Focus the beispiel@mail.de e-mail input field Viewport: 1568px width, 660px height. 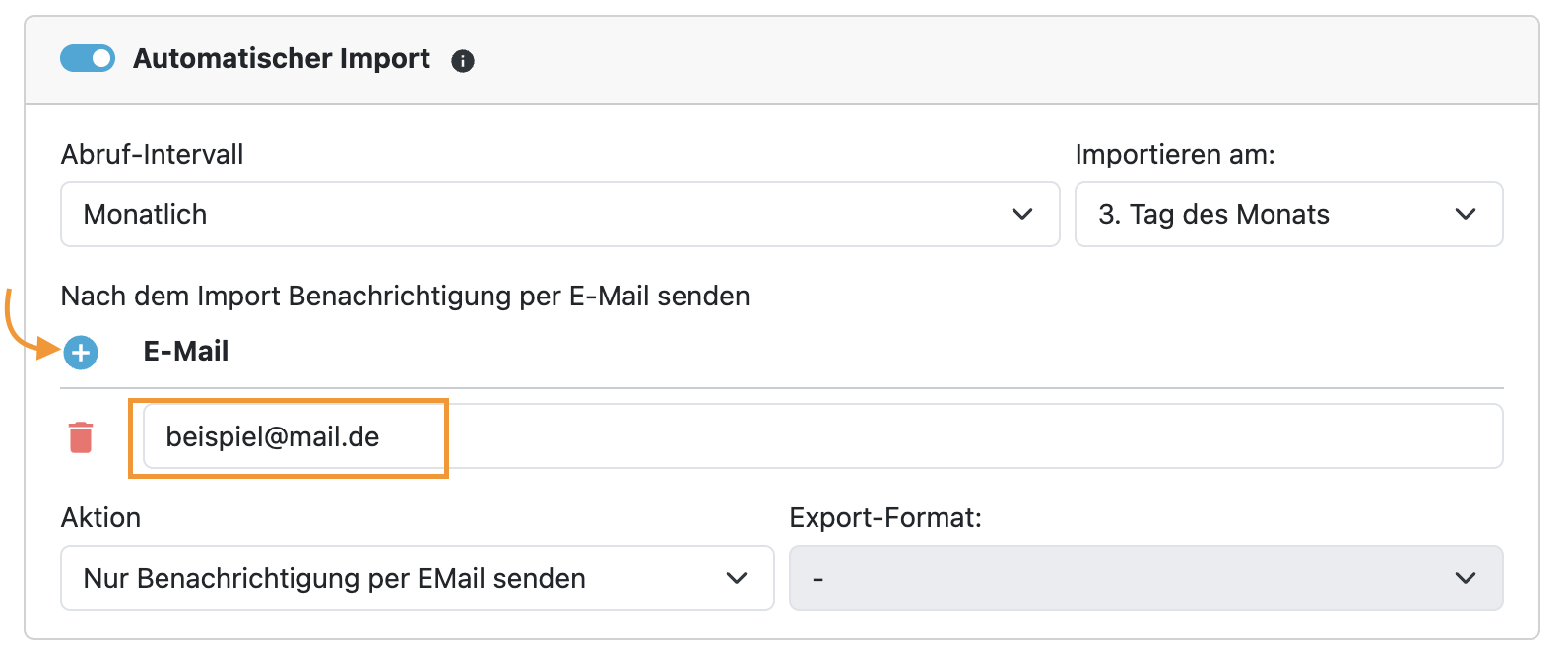pyautogui.click(x=822, y=436)
